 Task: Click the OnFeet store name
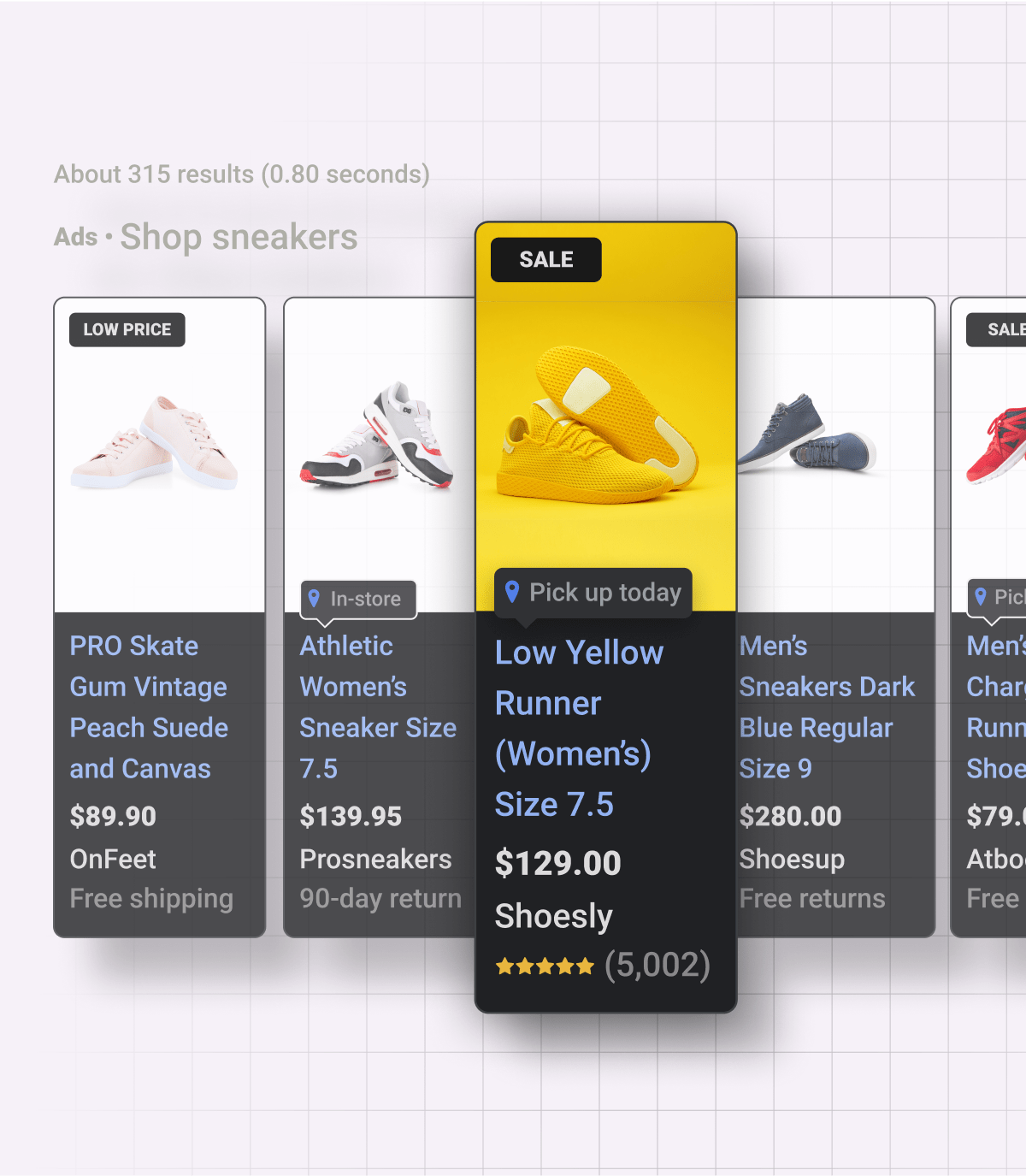click(x=113, y=859)
